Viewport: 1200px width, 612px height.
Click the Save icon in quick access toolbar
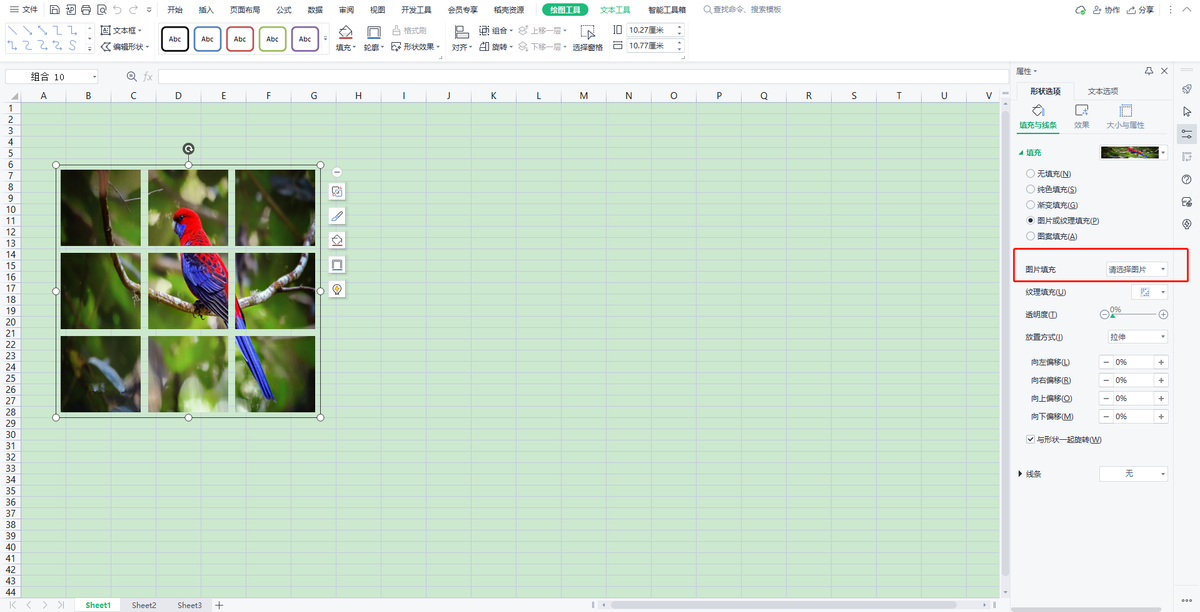(54, 9)
